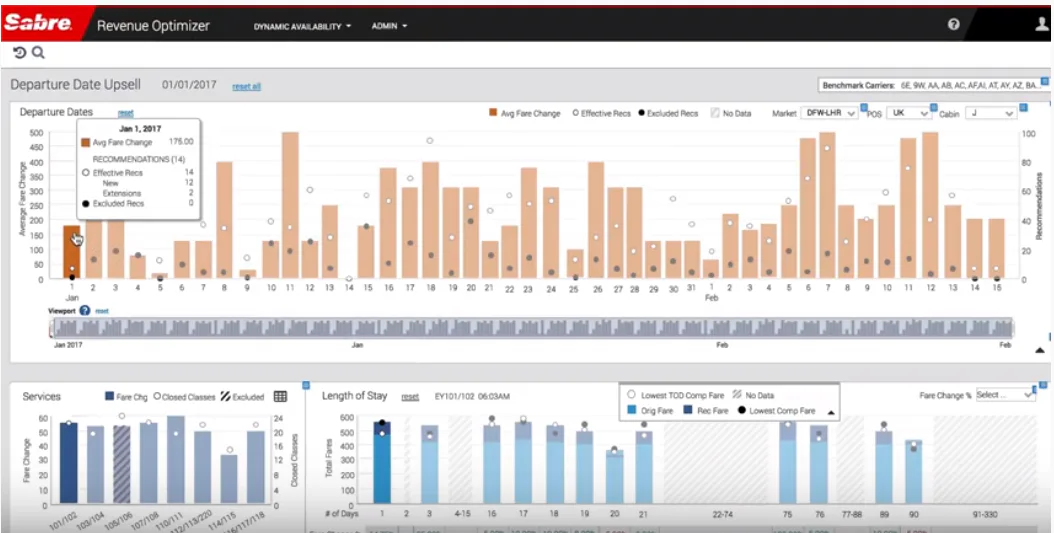
Task: Click the Viewport help icon
Action: point(85,311)
